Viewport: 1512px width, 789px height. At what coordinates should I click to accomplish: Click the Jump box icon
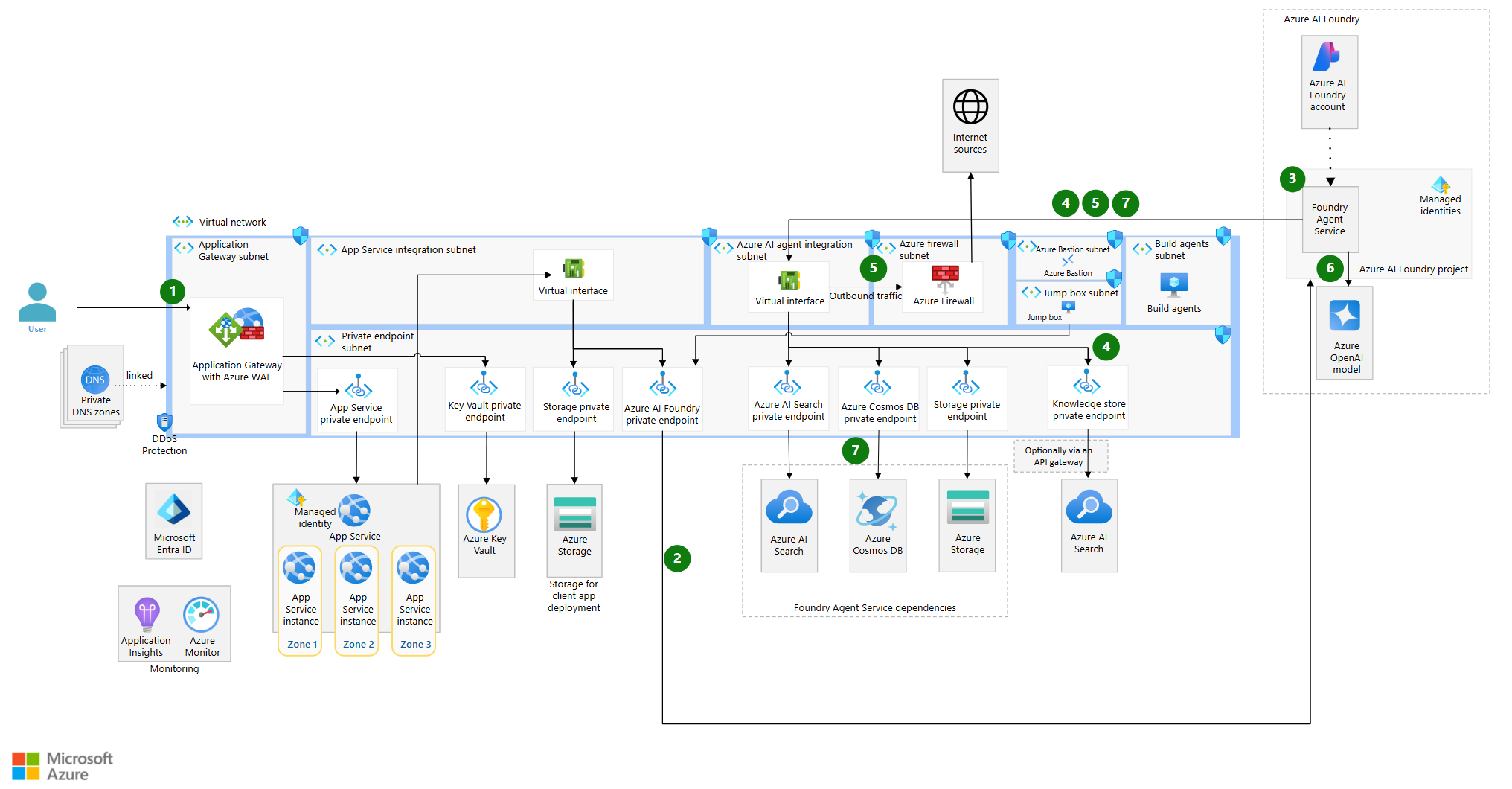click(1069, 307)
